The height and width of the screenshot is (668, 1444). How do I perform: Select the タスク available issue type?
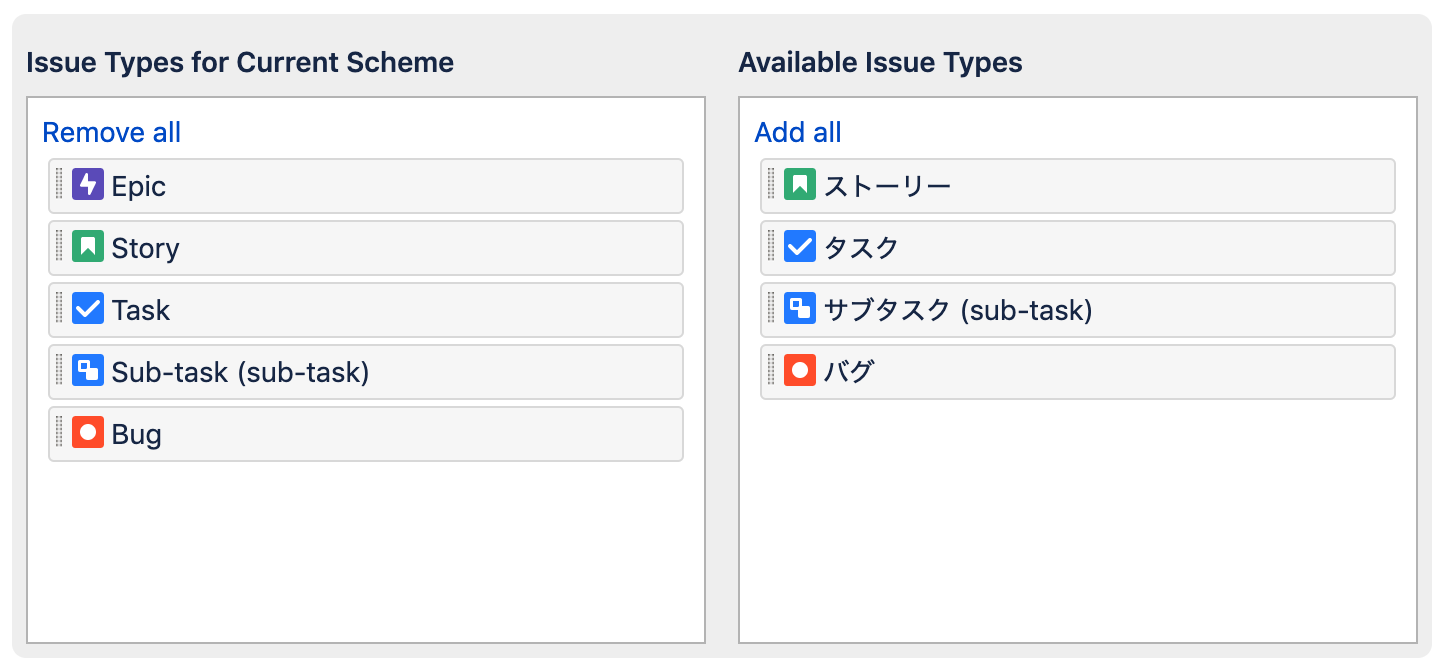pos(861,248)
